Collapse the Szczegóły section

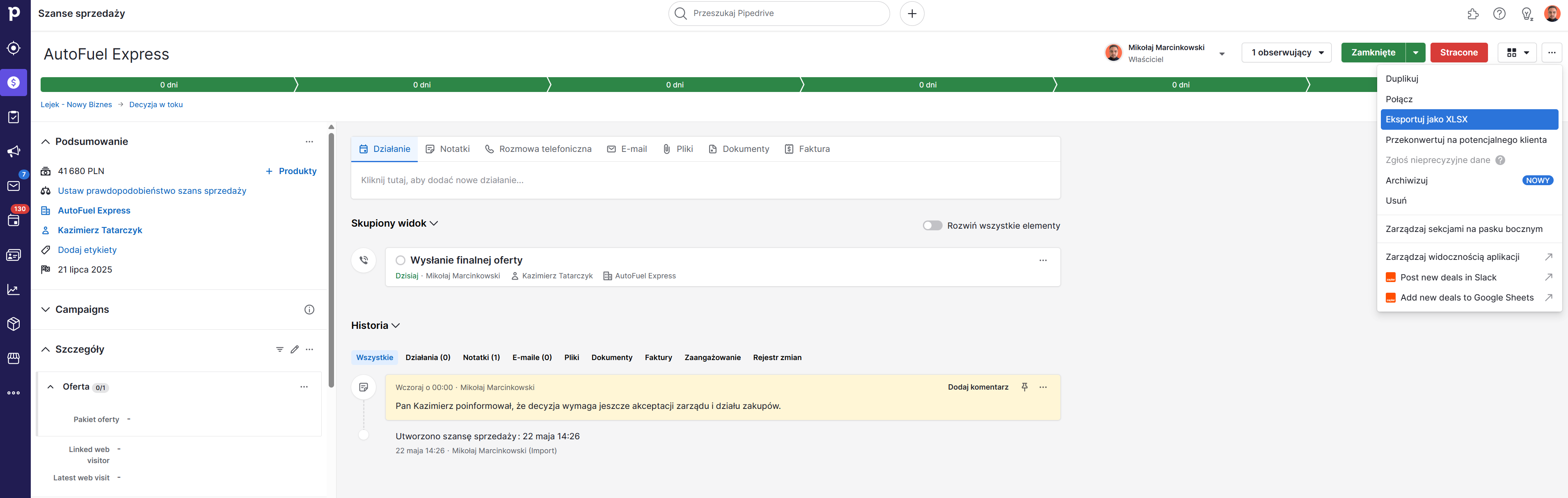click(x=45, y=349)
